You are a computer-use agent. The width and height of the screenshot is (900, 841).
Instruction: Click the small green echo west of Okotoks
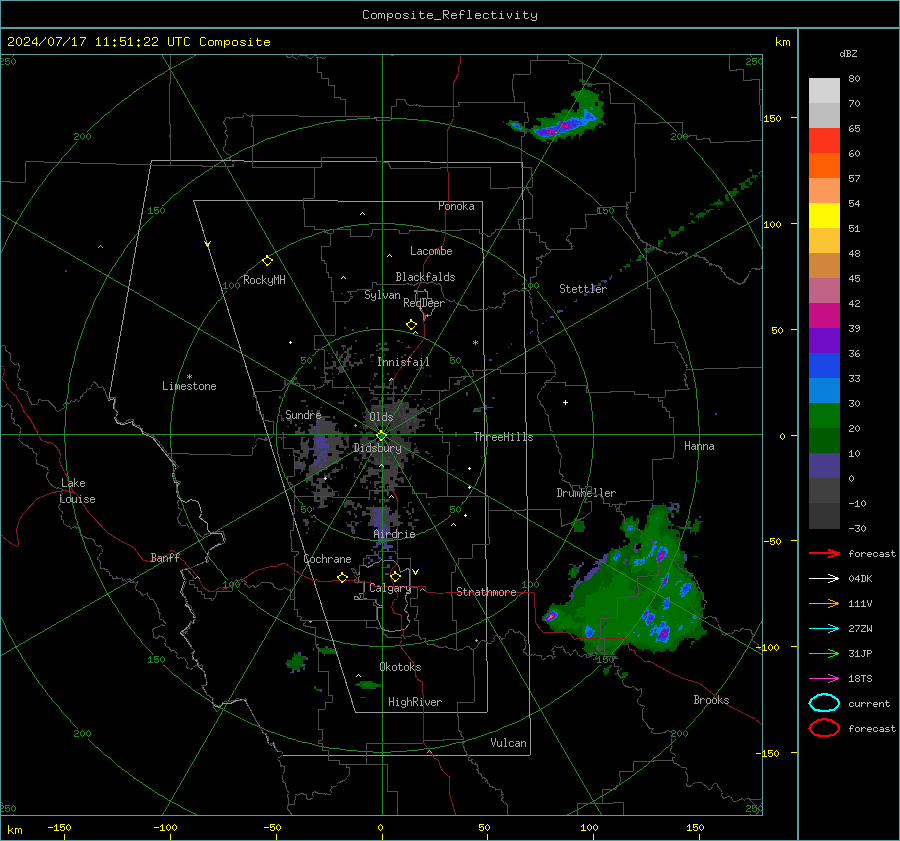[297, 662]
